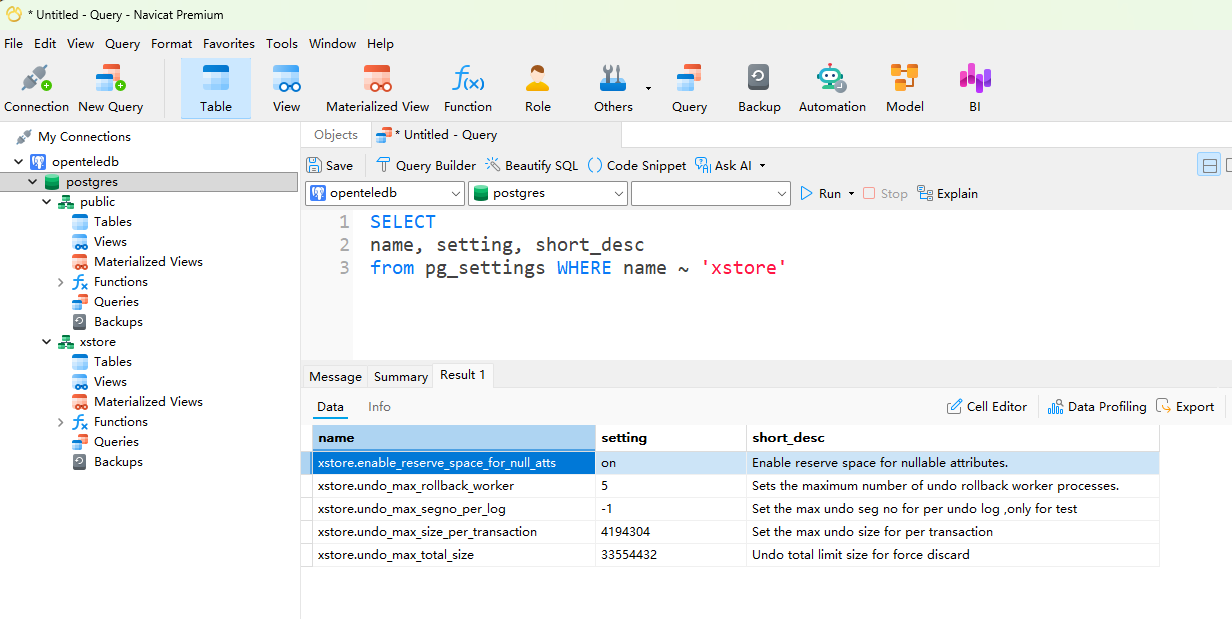Screen dimensions: 1232x619
Task: Click Beautify SQL button
Action: [x=531, y=166]
